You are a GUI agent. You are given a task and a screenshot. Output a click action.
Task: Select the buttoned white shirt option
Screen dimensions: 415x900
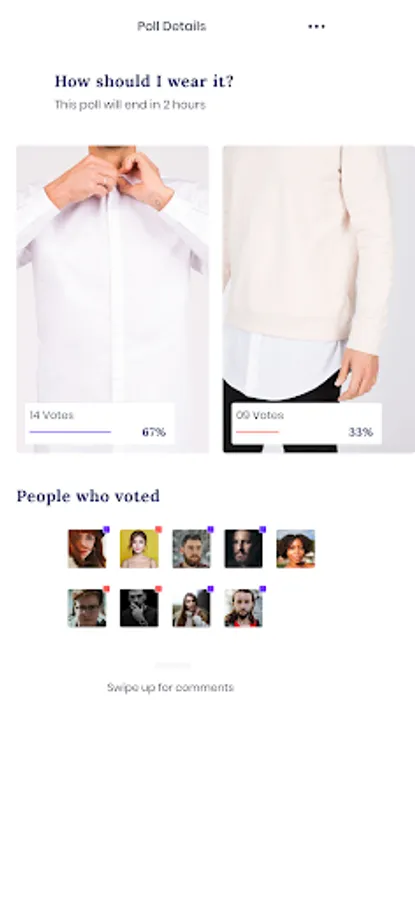tap(113, 299)
